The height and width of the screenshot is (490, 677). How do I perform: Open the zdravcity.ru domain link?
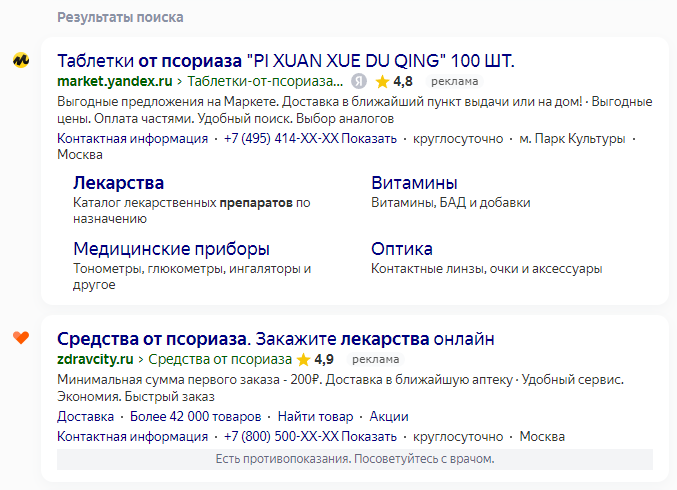(95, 359)
